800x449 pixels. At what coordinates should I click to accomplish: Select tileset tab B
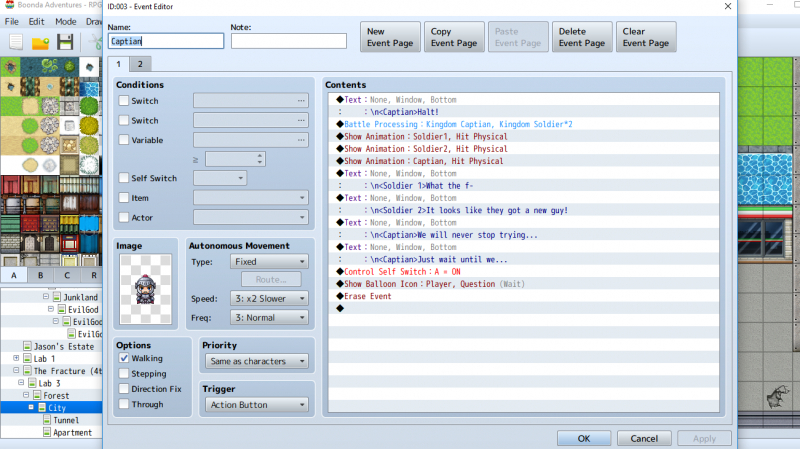[40, 275]
